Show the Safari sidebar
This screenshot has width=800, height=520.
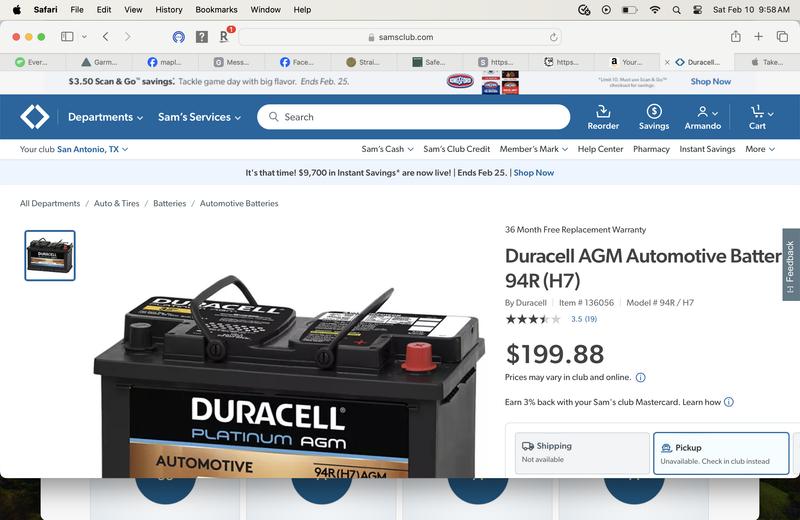[x=67, y=37]
